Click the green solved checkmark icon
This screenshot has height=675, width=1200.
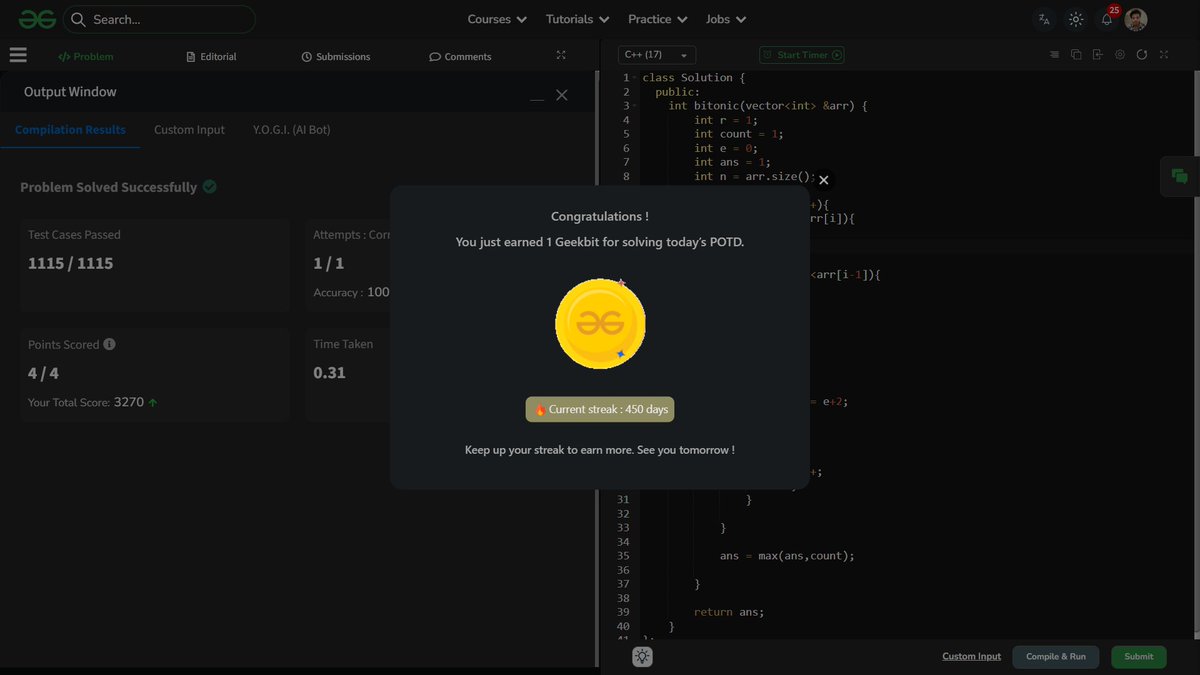210,187
